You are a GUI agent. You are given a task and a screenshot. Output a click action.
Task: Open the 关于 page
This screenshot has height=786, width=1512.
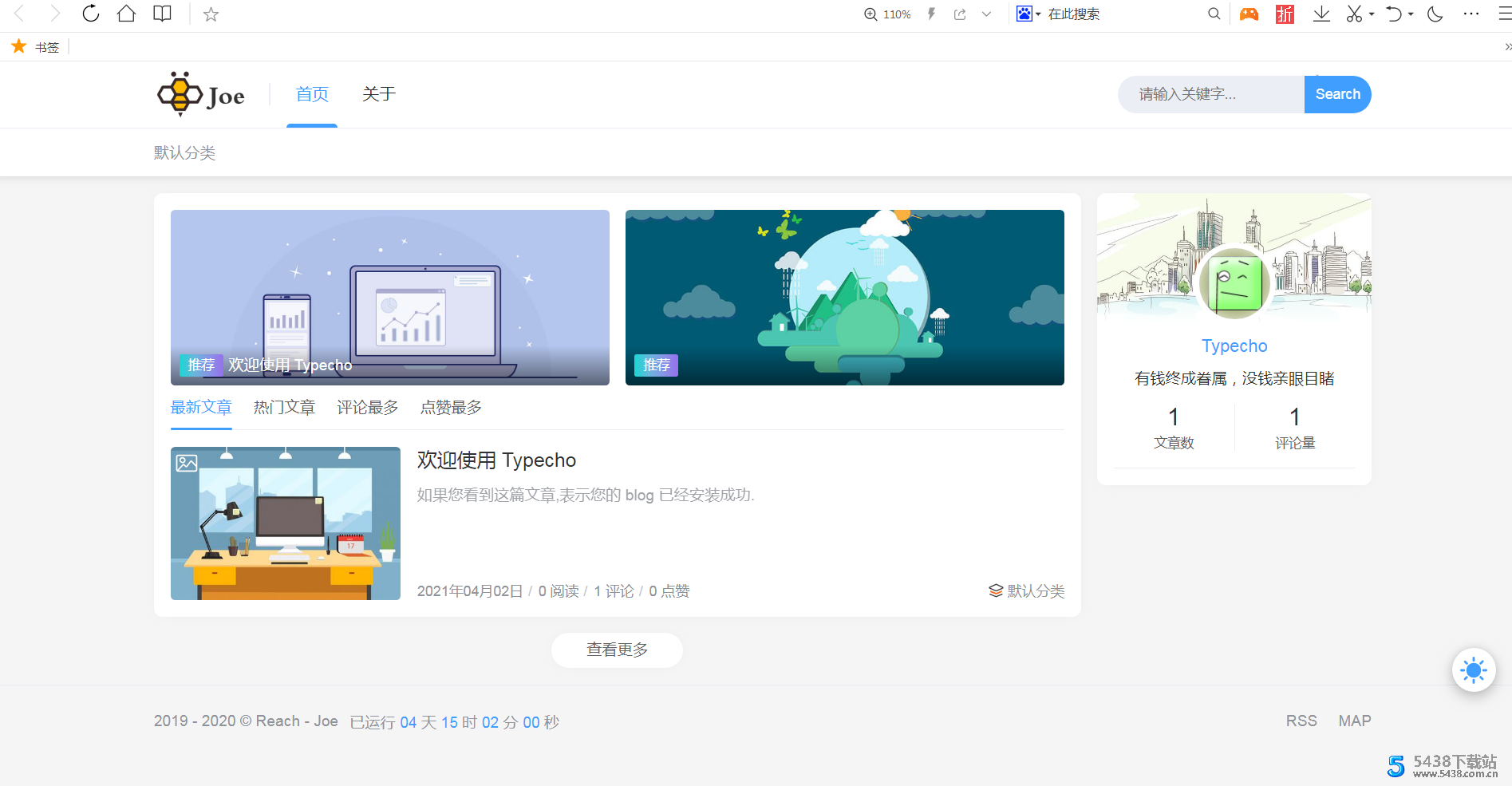coord(378,93)
